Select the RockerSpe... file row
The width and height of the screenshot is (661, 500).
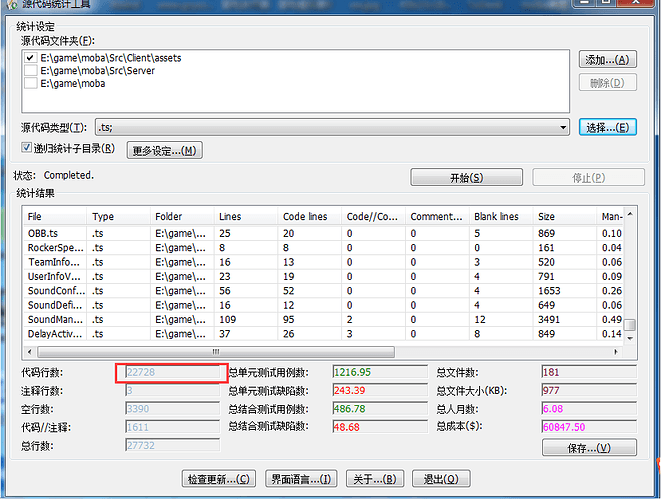[322, 247]
